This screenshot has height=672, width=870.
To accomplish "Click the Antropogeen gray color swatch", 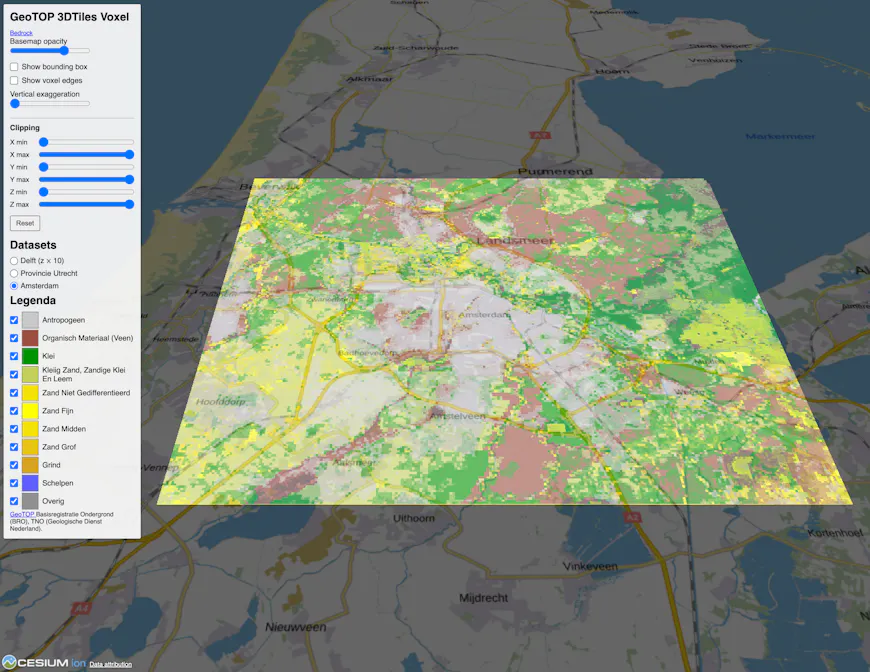I will (x=30, y=319).
